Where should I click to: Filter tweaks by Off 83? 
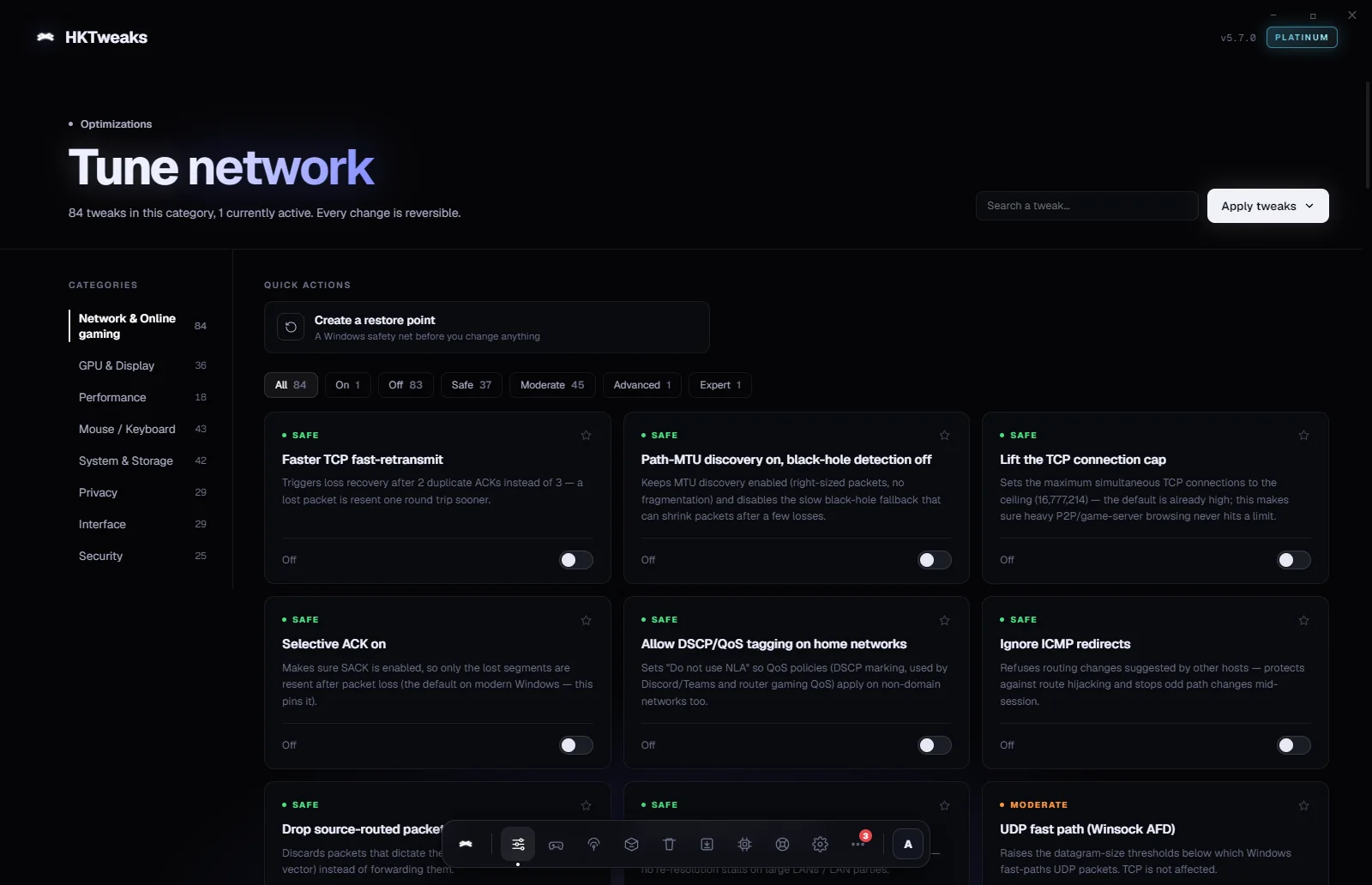(406, 385)
